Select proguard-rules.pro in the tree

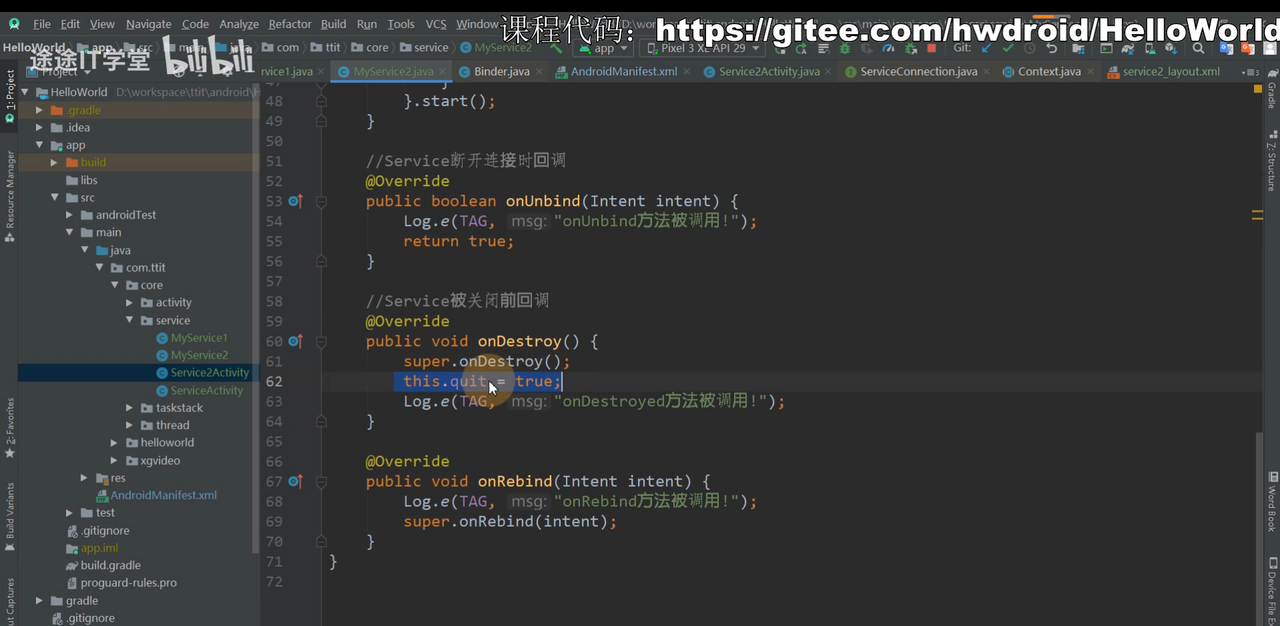pos(121,583)
